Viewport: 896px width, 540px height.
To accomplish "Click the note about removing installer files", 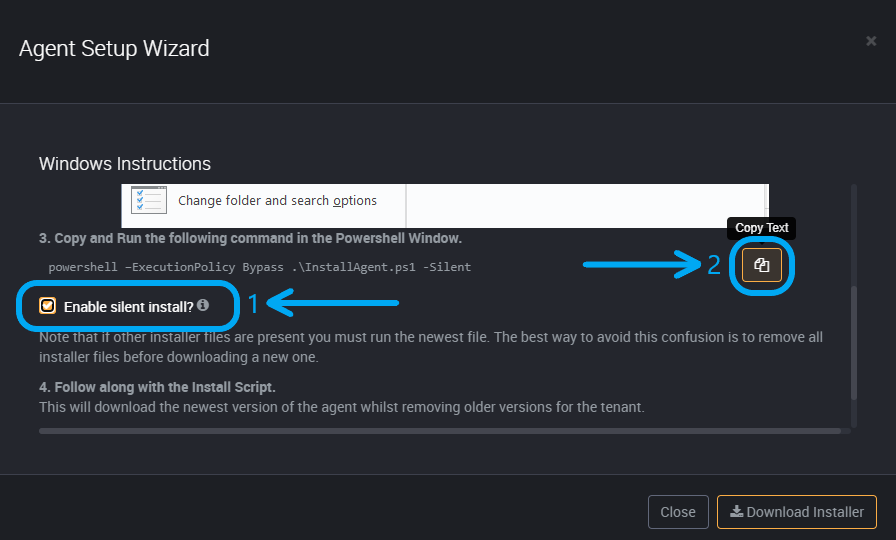I will (431, 347).
